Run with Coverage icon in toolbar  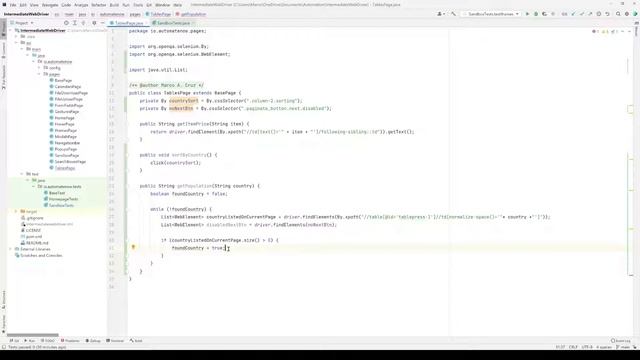pos(544,14)
